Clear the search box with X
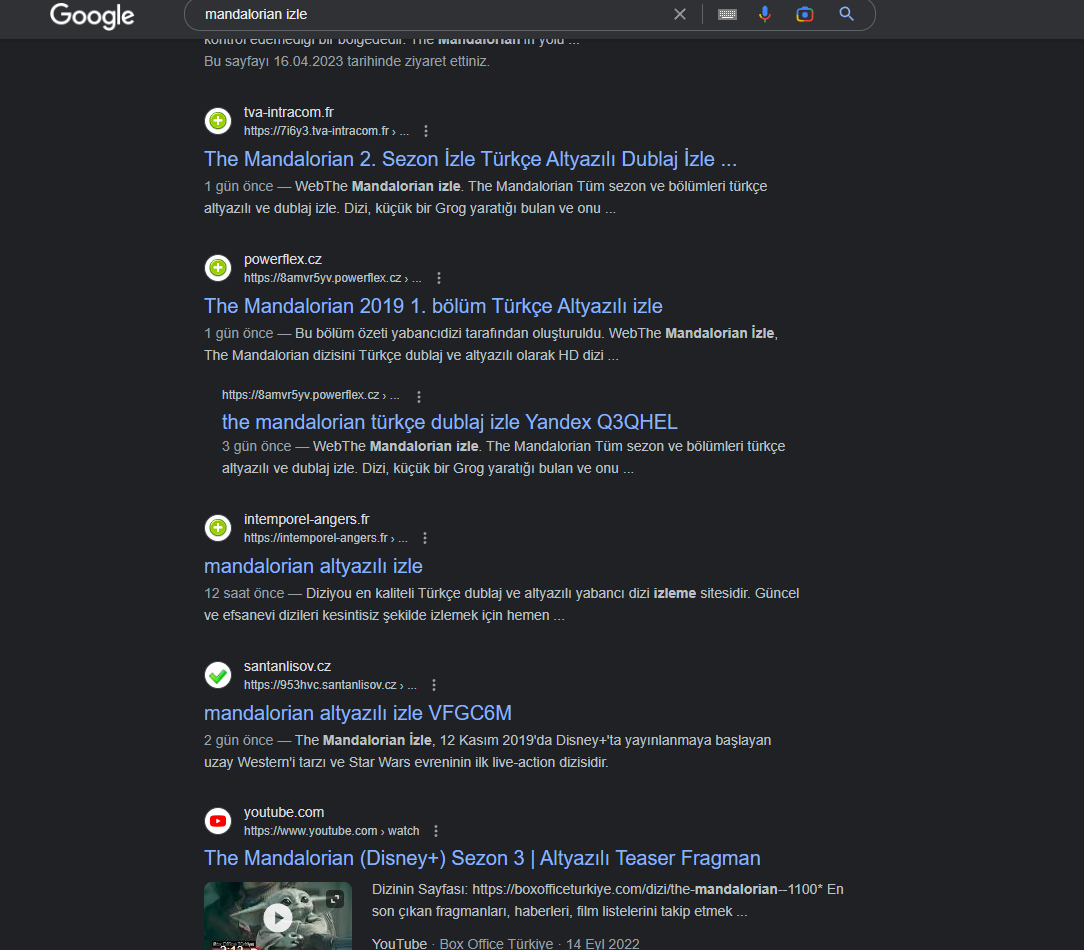This screenshot has height=950, width=1084. coord(680,14)
